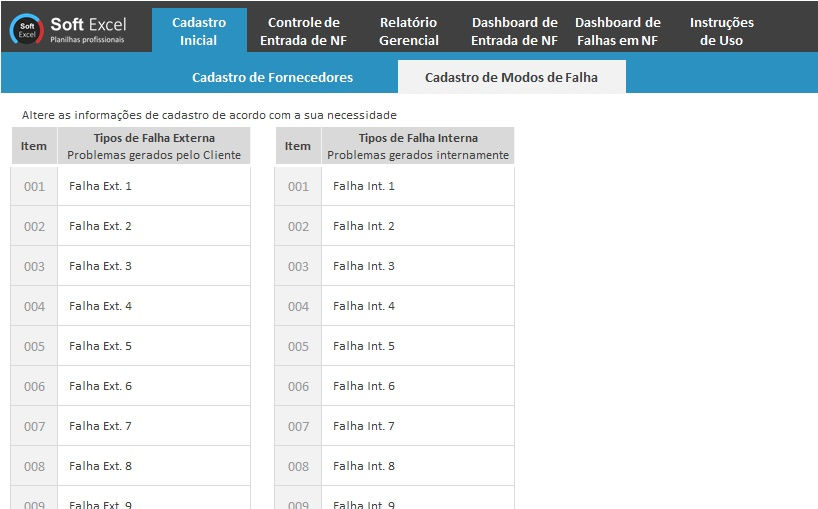Select the Falha Ext. 1 cell
The height and width of the screenshot is (509, 818).
(x=154, y=186)
